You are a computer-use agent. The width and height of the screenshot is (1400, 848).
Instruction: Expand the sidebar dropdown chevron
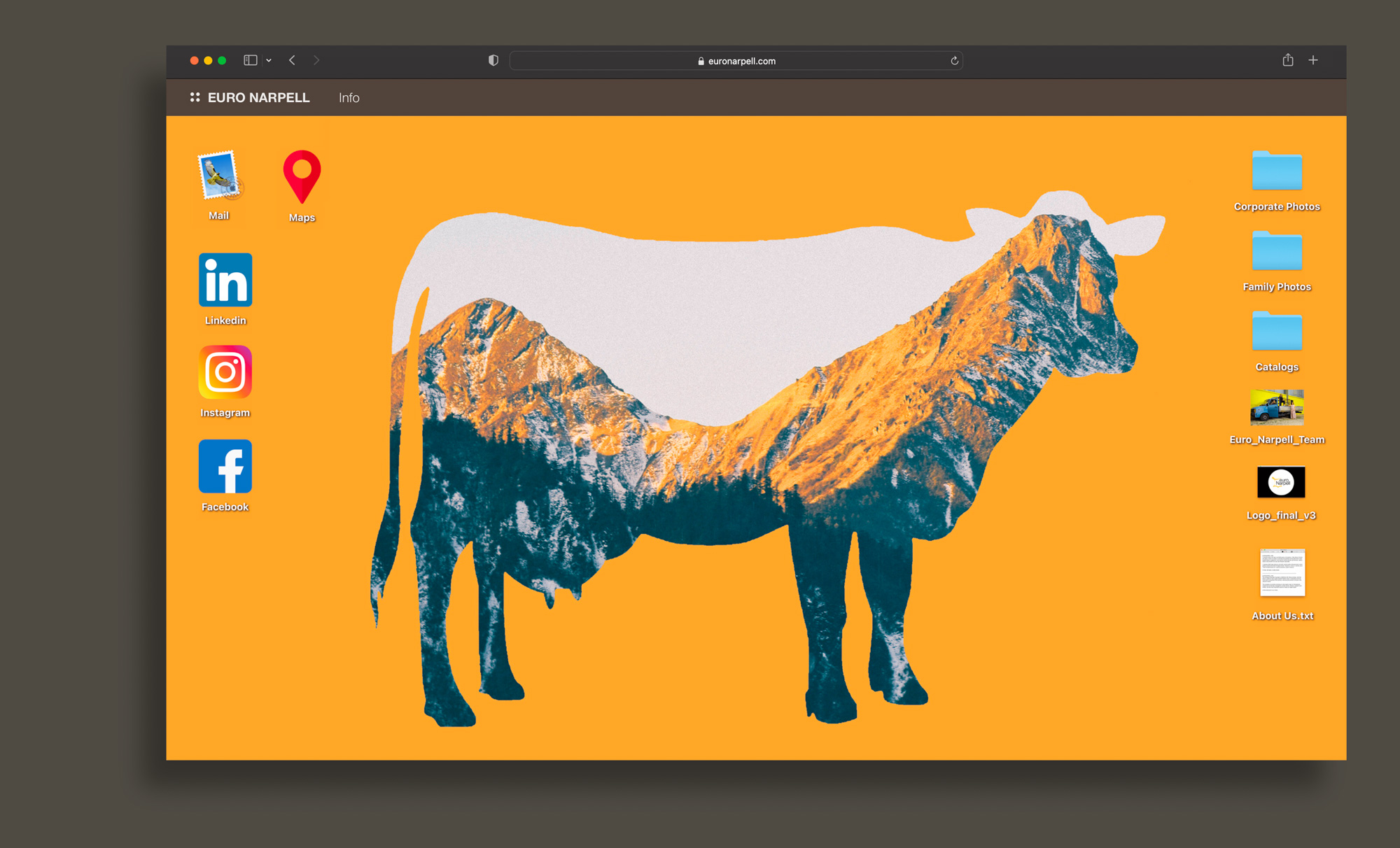[269, 61]
